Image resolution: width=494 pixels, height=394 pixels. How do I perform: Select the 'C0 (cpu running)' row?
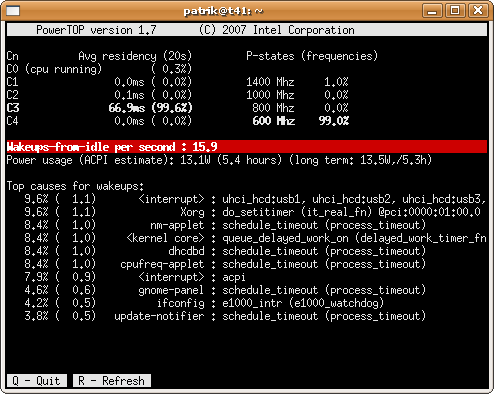click(x=99, y=69)
